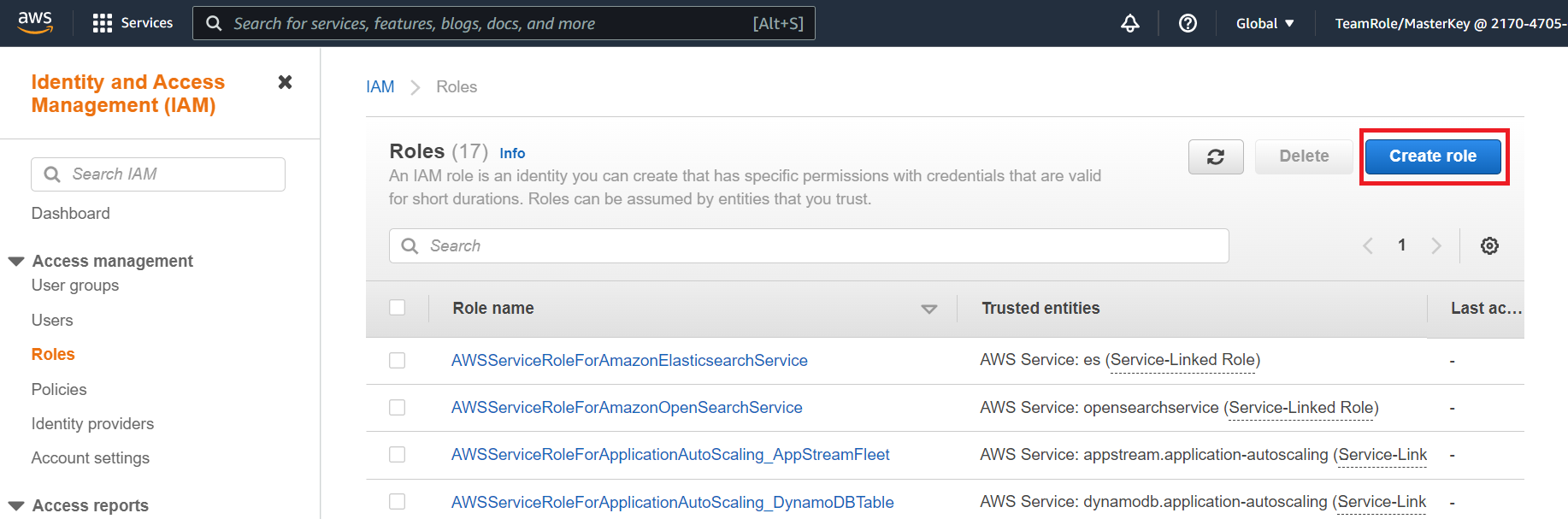Image resolution: width=1568 pixels, height=519 pixels.
Task: Select Roles in sidebar
Action: tap(53, 354)
